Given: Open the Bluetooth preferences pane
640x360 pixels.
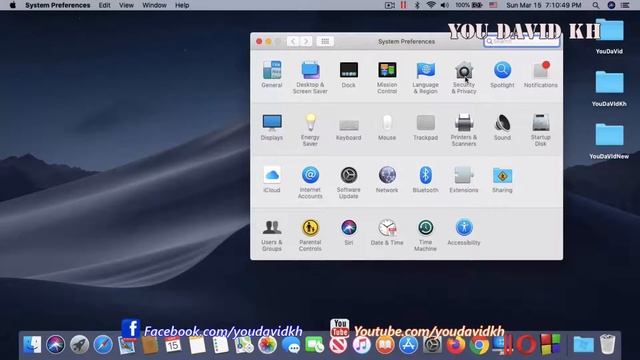Looking at the screenshot, I should [425, 180].
